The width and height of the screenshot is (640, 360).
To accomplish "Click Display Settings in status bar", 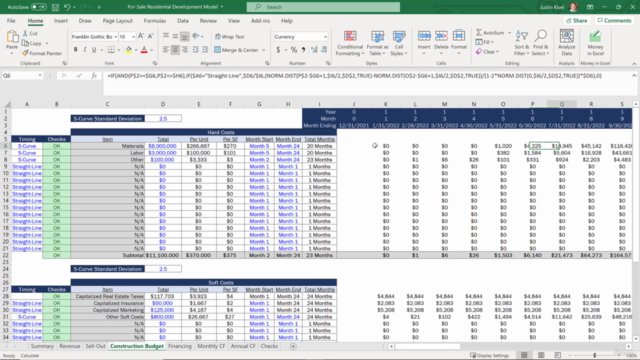I will coord(489,356).
